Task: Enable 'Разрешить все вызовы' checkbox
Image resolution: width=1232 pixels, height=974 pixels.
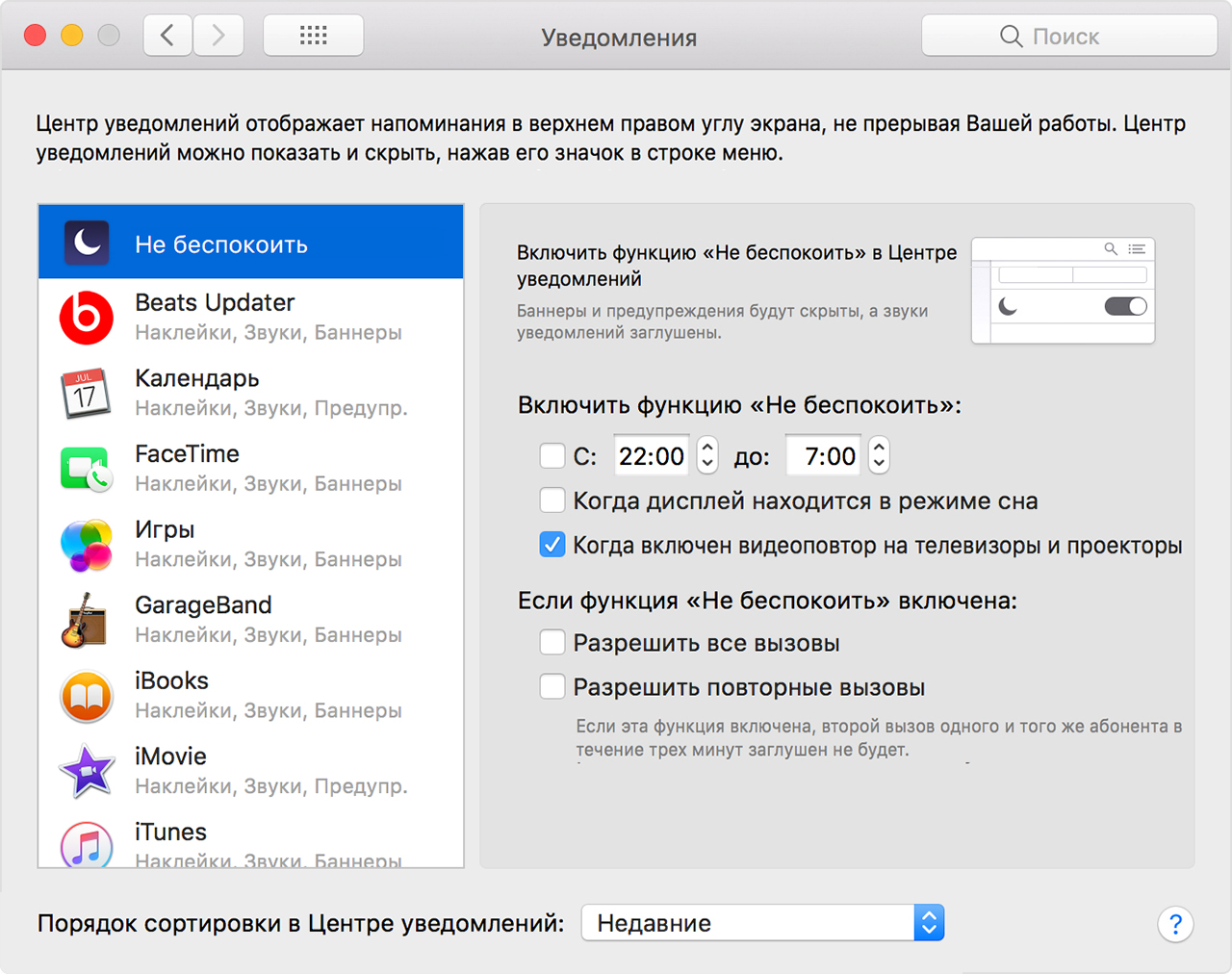Action: pos(552,643)
